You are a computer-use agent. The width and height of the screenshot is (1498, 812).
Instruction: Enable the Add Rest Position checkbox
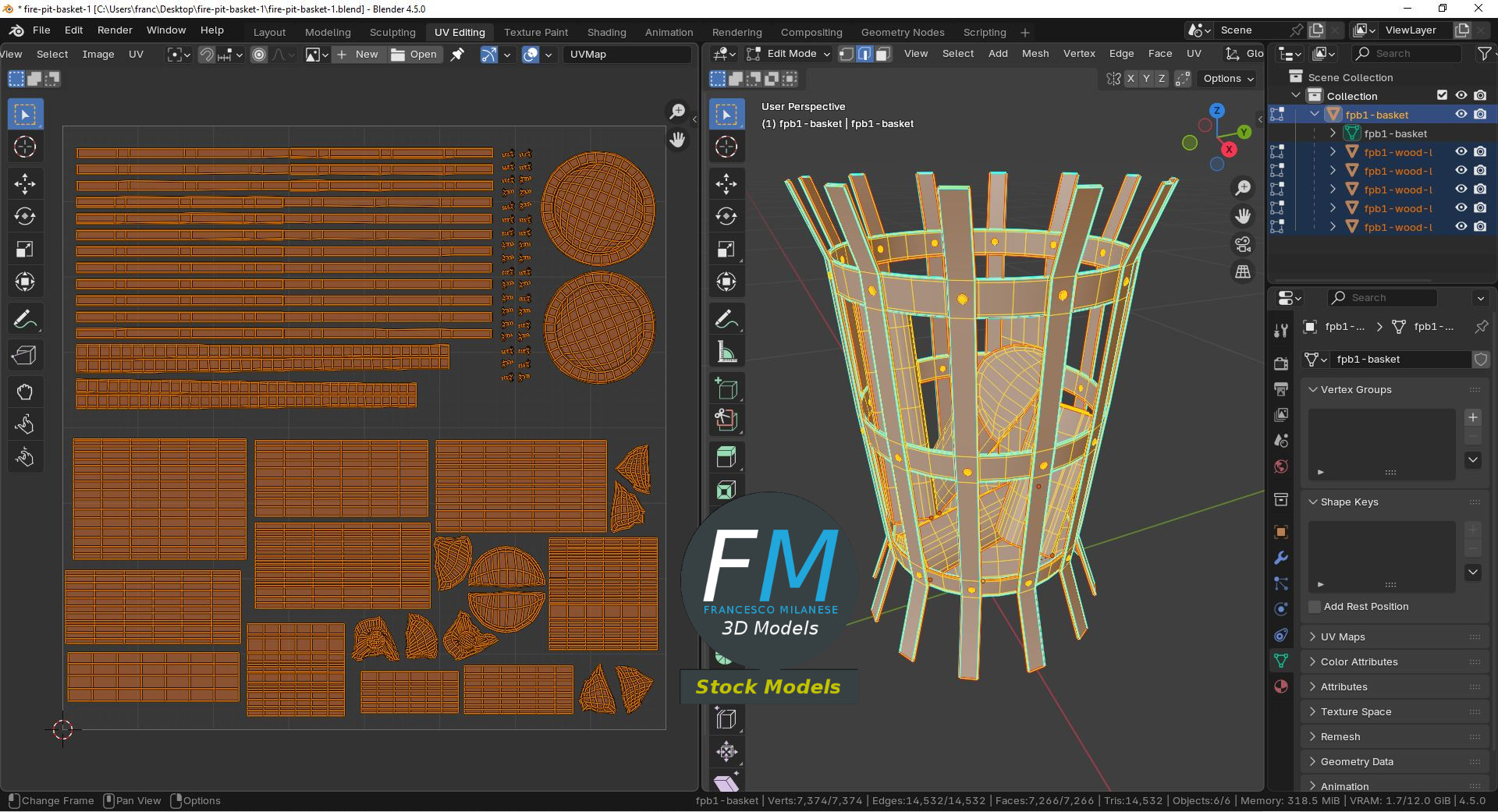pos(1315,607)
